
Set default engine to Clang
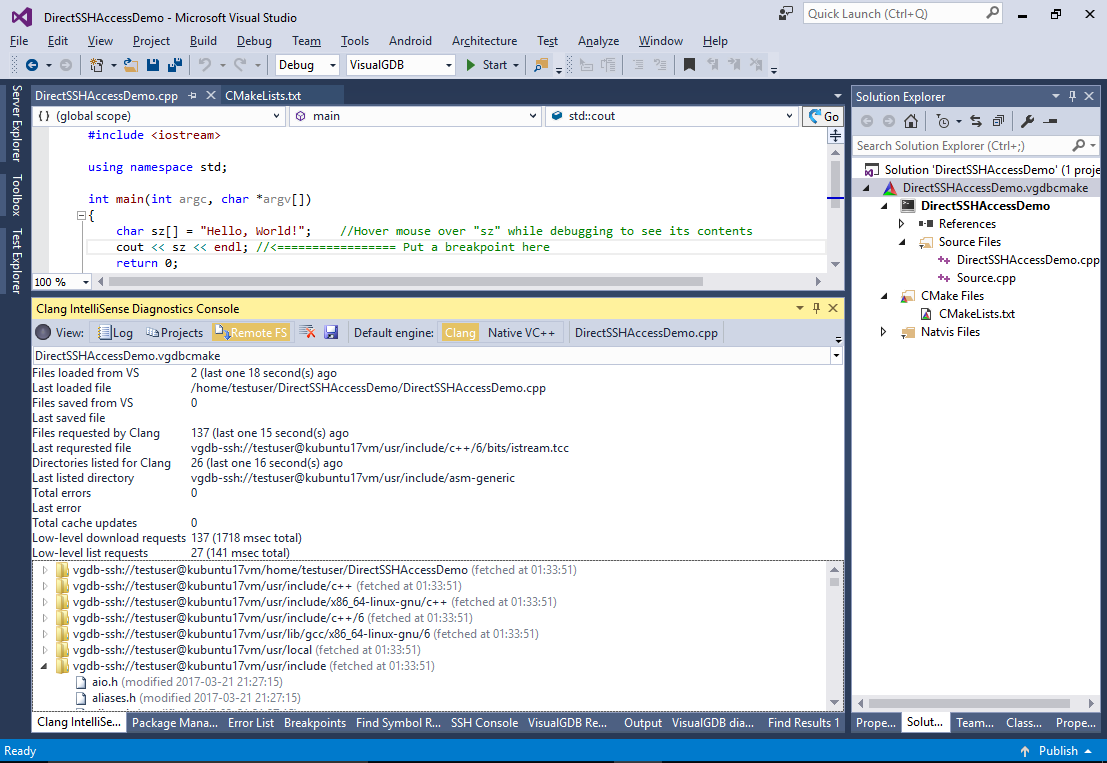460,332
